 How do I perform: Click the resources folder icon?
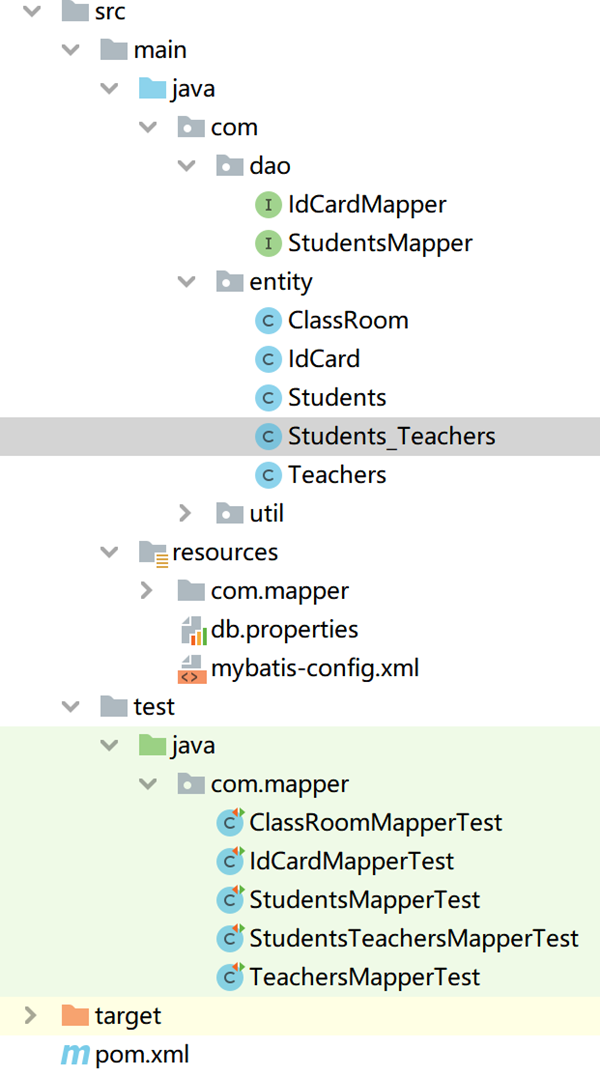tap(153, 552)
